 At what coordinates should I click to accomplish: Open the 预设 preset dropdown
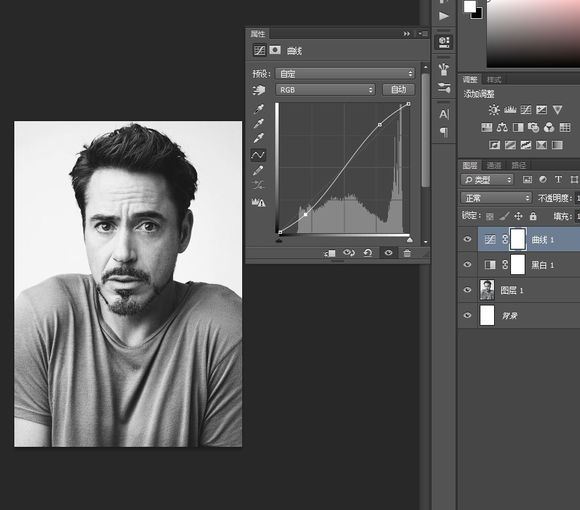345,74
